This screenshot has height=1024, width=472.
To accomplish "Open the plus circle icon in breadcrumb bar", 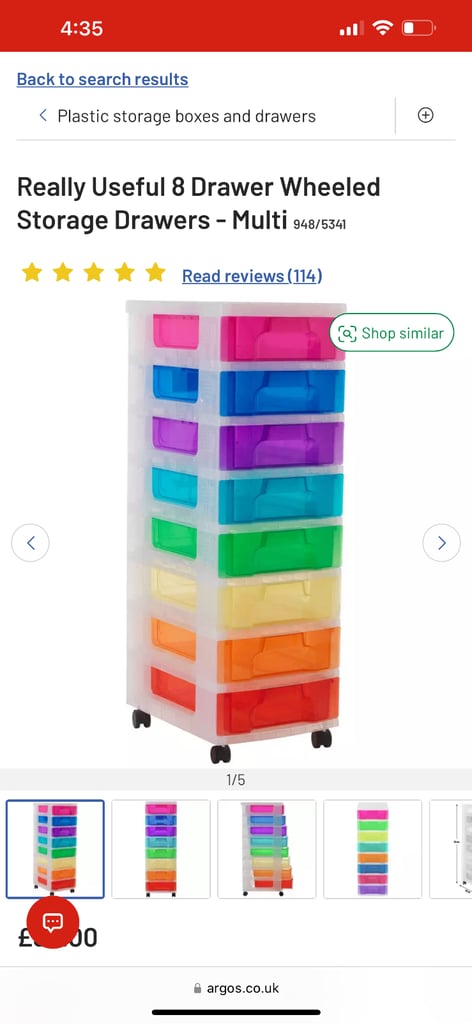I will (425, 116).
